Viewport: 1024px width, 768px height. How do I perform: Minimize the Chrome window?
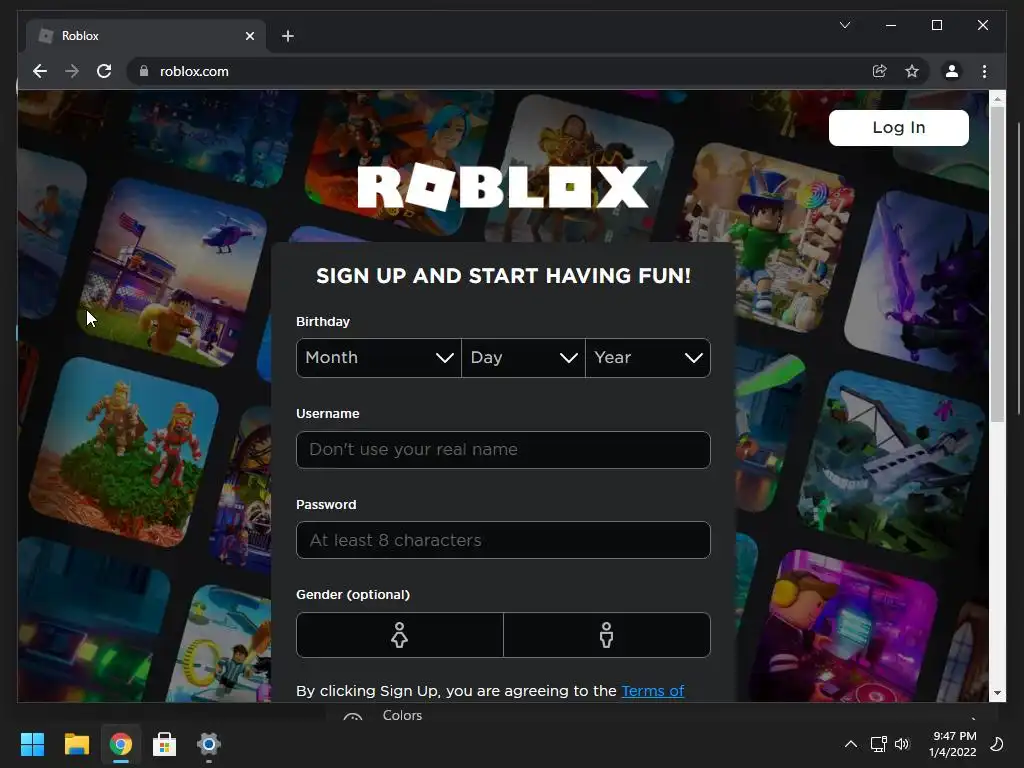pos(891,25)
